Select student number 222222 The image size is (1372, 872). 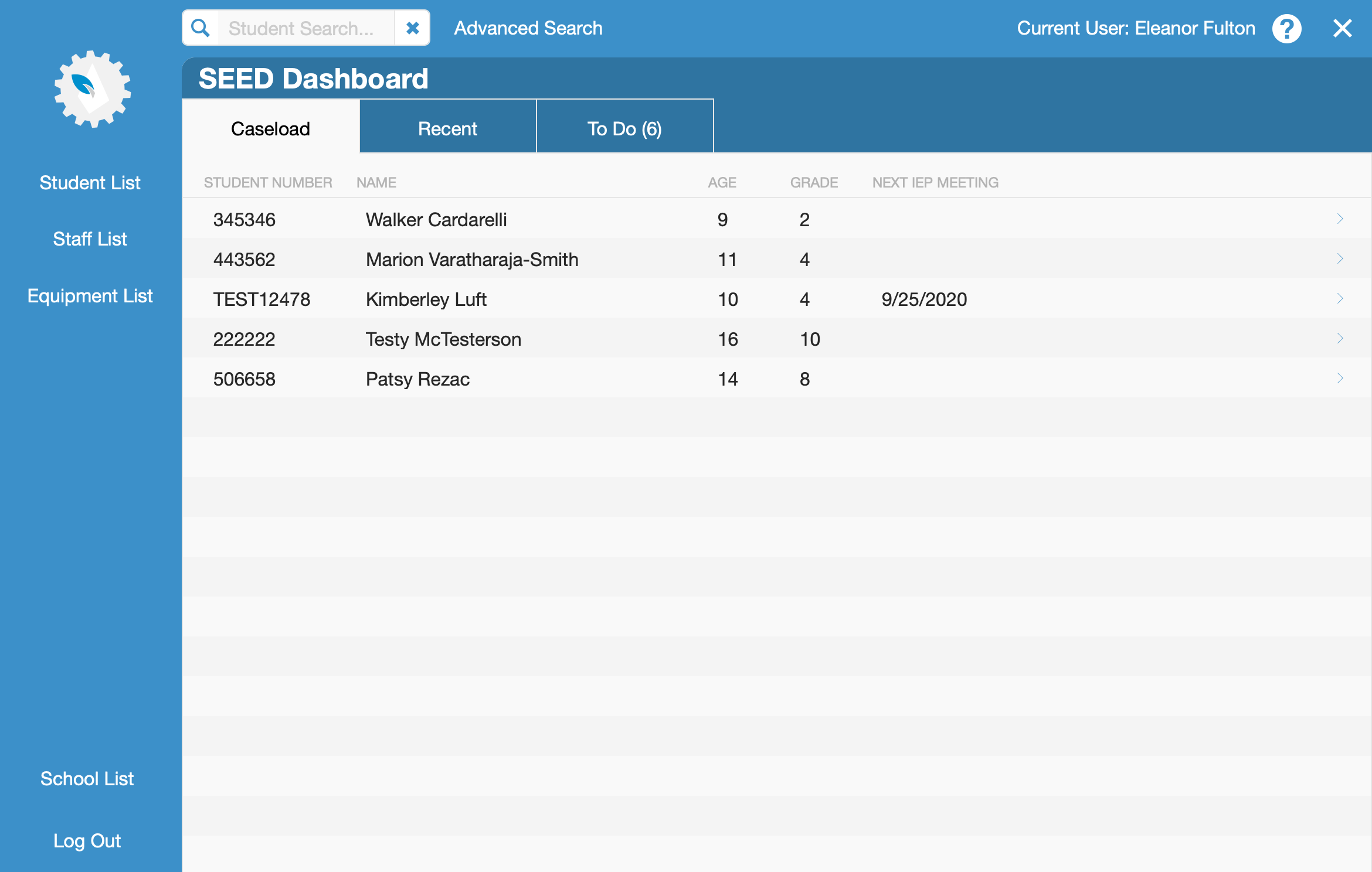[244, 339]
